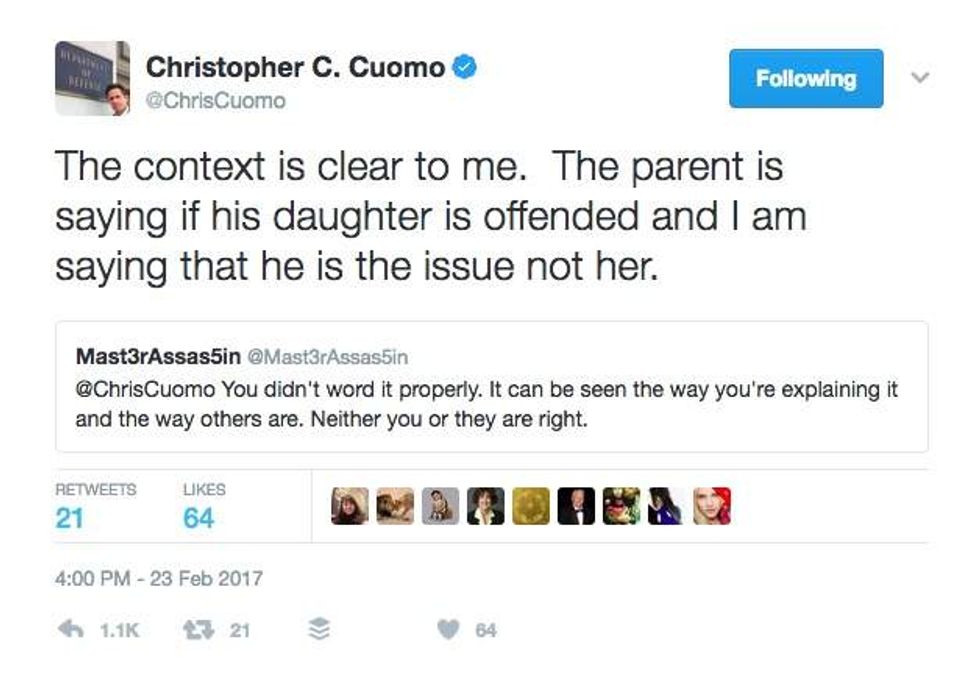Image resolution: width=980 pixels, height=679 pixels.
Task: Click the red-haired liker avatar
Action: tap(712, 506)
